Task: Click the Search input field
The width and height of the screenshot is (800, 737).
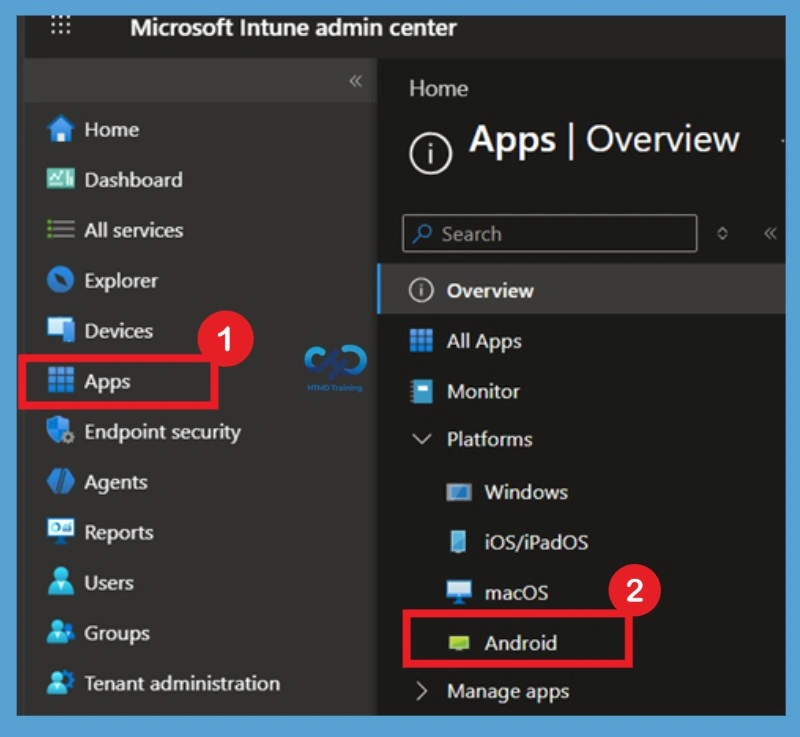Action: [549, 234]
